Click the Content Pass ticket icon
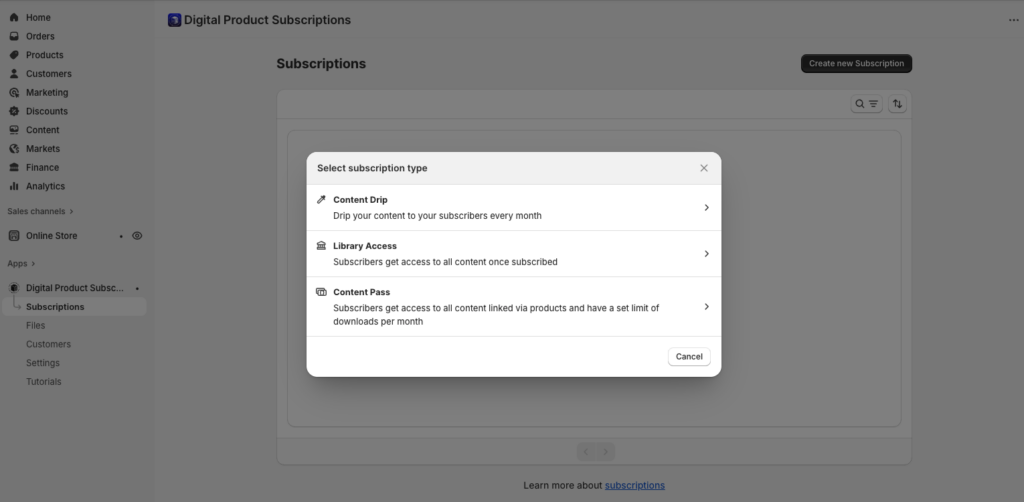This screenshot has width=1024, height=502. (321, 292)
